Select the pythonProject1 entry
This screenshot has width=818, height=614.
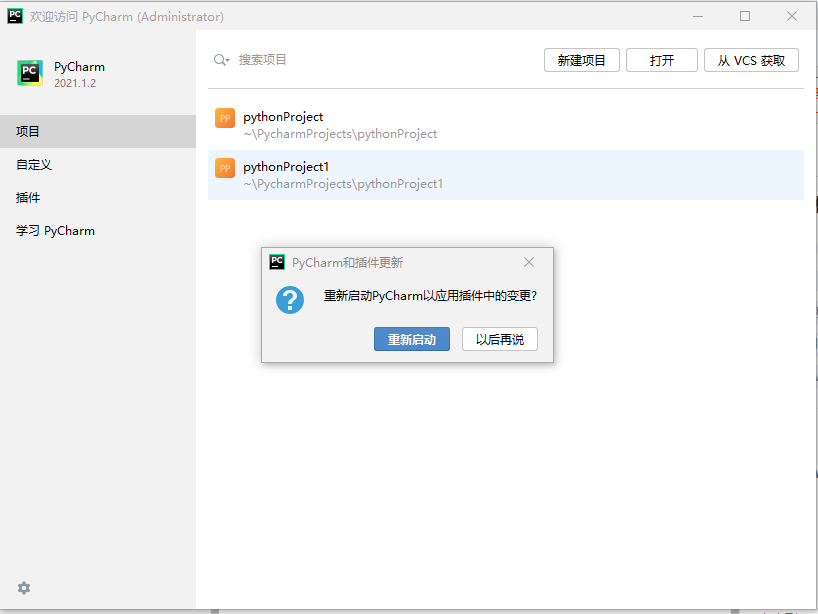pos(506,175)
